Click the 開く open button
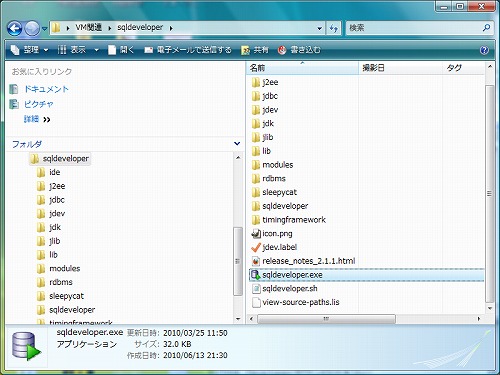 click(x=122, y=50)
